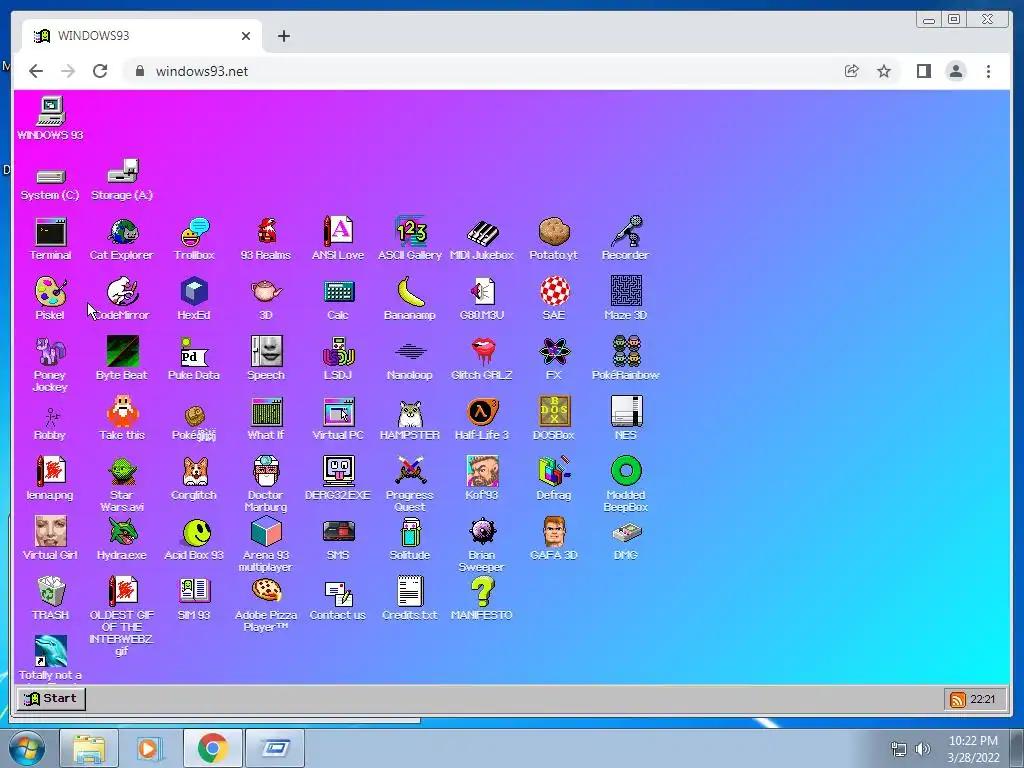1024x768 pixels.
Task: Bookmark this page with star icon
Action: 884,71
